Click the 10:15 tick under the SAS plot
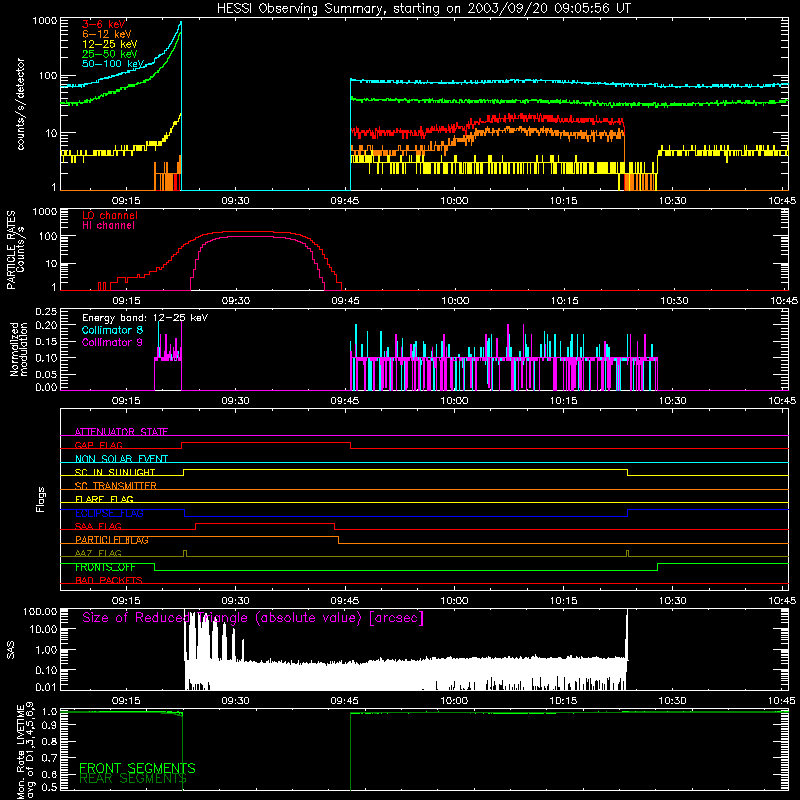Viewport: 800px width, 800px height. [x=563, y=701]
